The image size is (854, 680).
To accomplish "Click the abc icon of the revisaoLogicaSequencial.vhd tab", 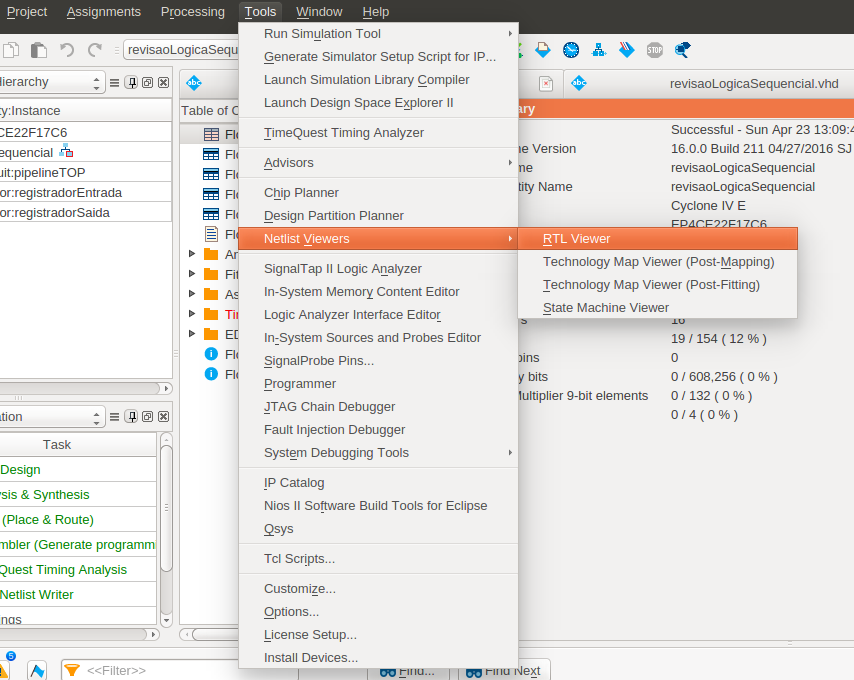I will pyautogui.click(x=579, y=83).
